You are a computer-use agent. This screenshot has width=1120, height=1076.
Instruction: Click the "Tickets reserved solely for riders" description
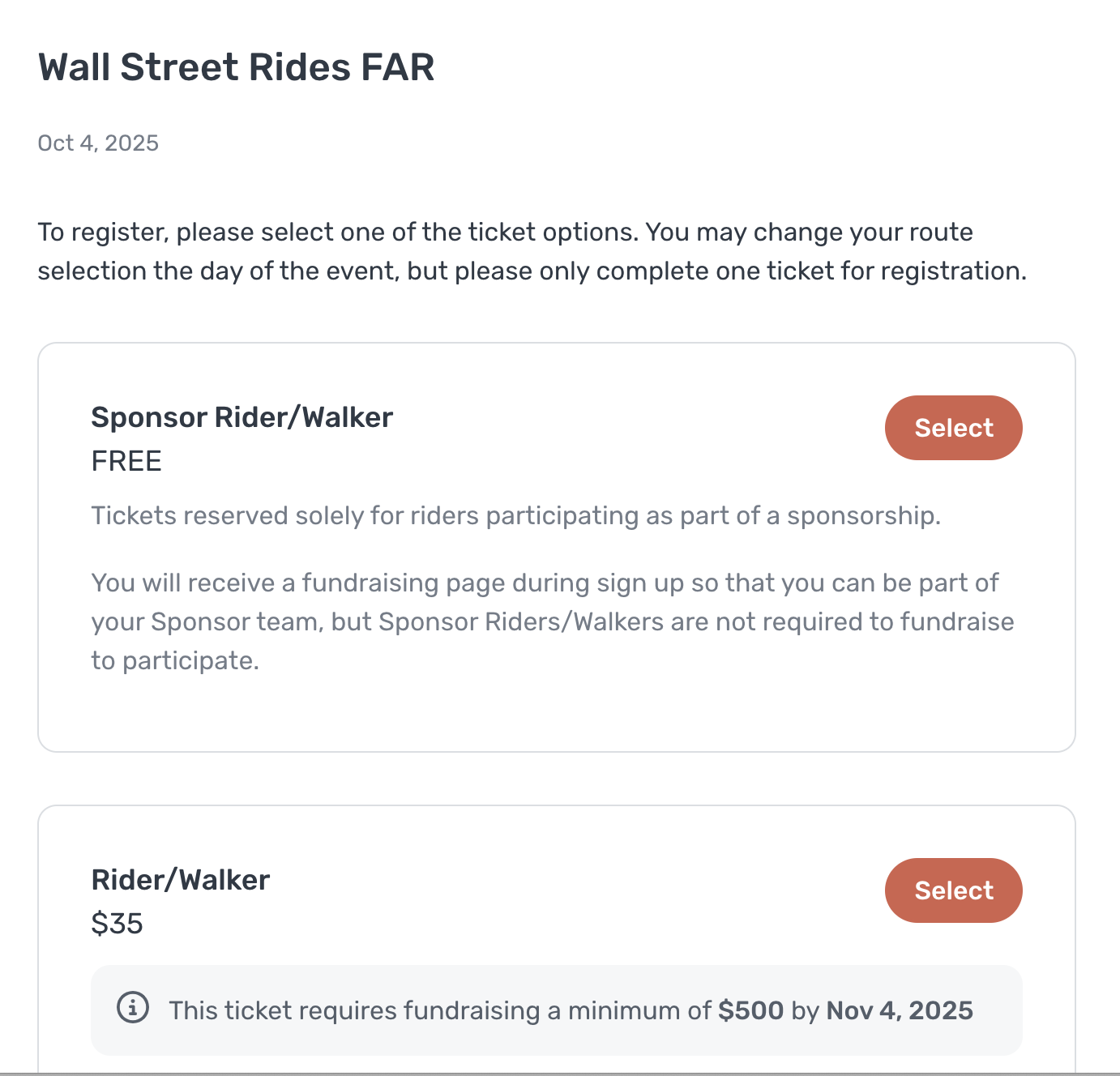coord(324,516)
